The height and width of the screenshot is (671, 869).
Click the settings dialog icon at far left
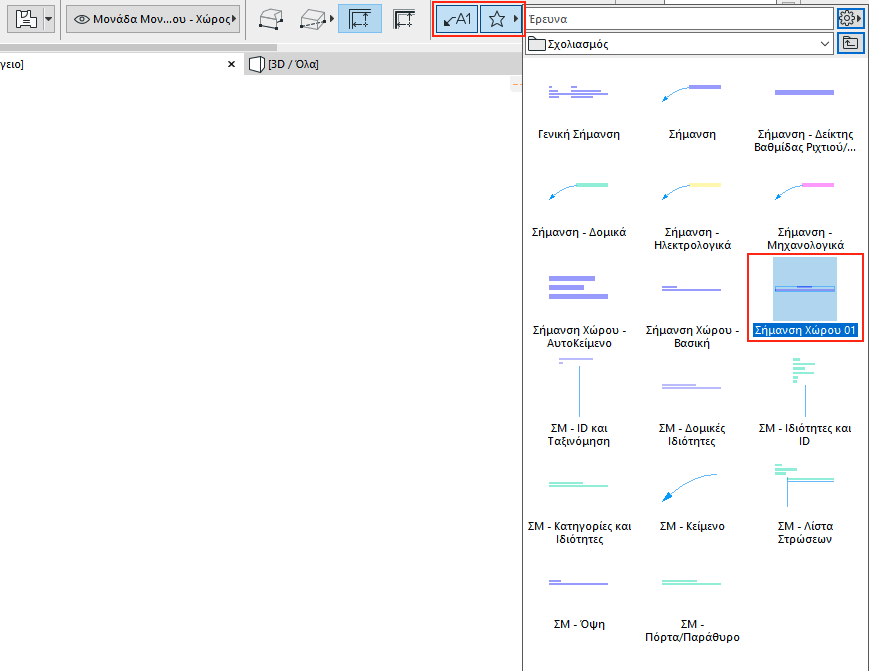click(25, 19)
